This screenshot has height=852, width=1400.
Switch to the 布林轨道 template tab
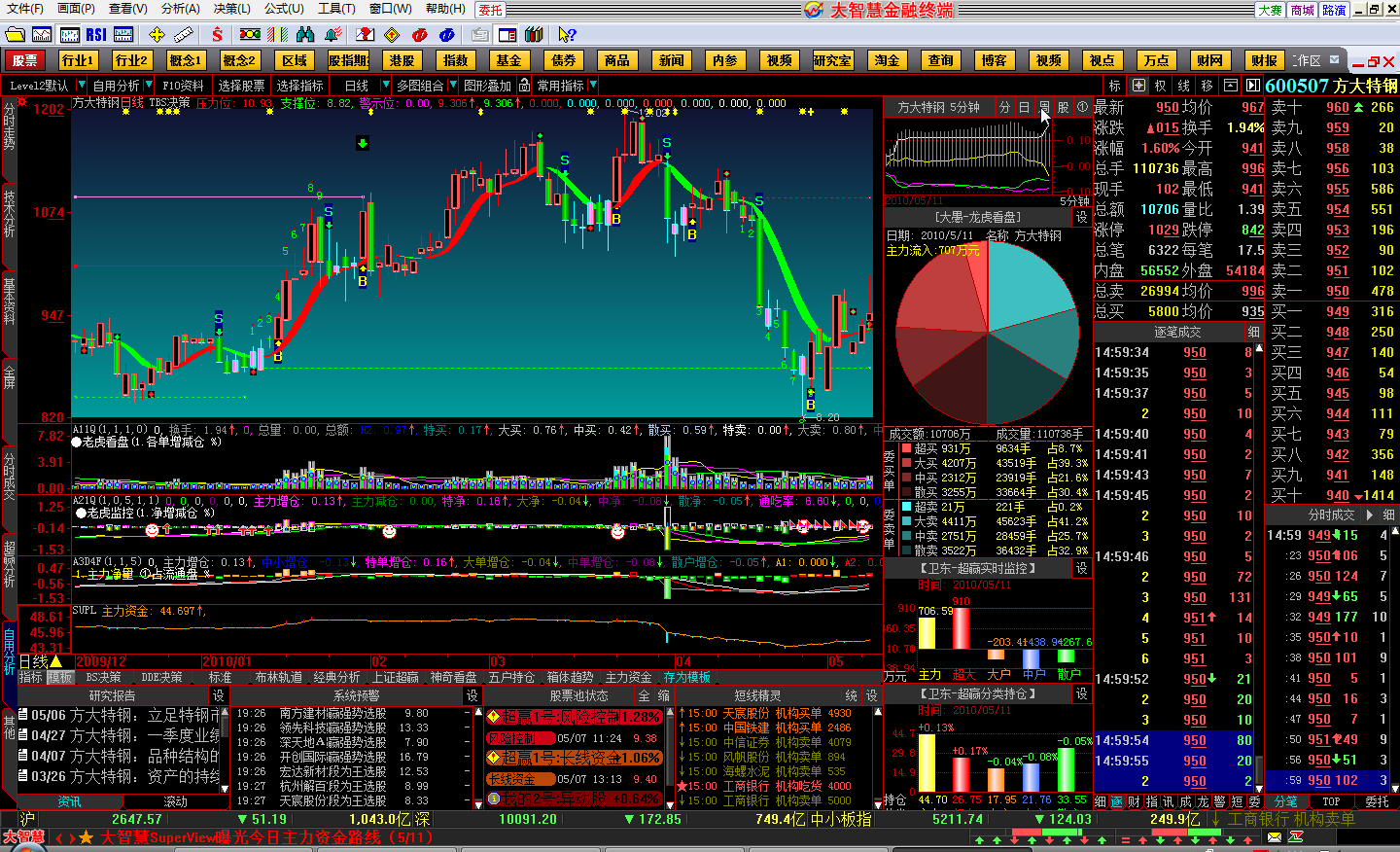[279, 677]
